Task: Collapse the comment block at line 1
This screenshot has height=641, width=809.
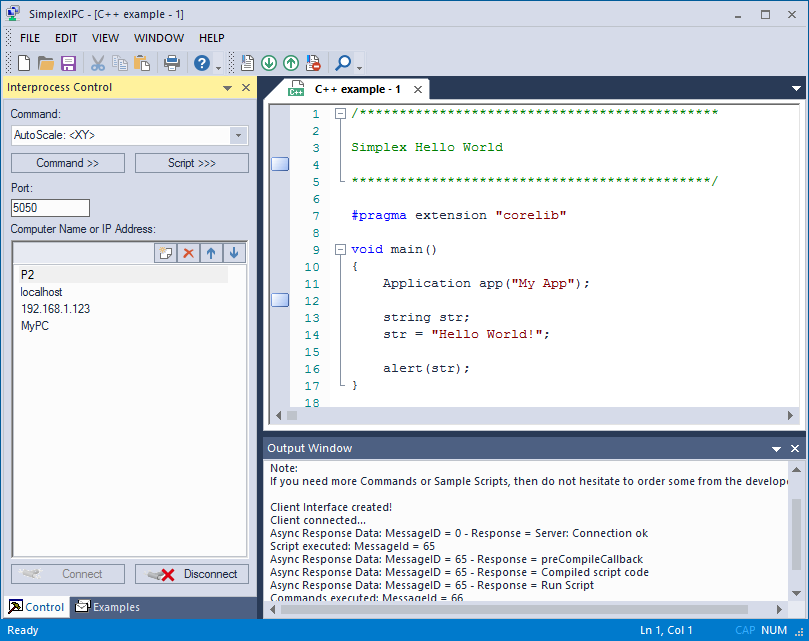Action: click(340, 114)
